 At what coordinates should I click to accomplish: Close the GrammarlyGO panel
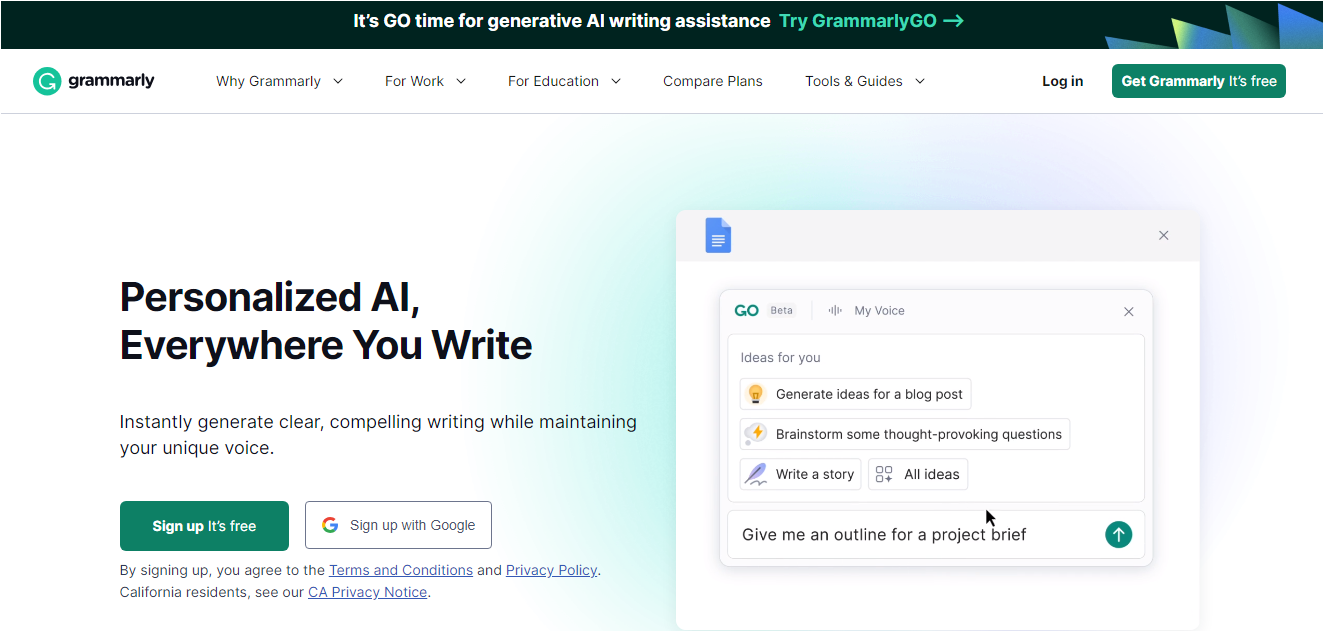point(1128,312)
